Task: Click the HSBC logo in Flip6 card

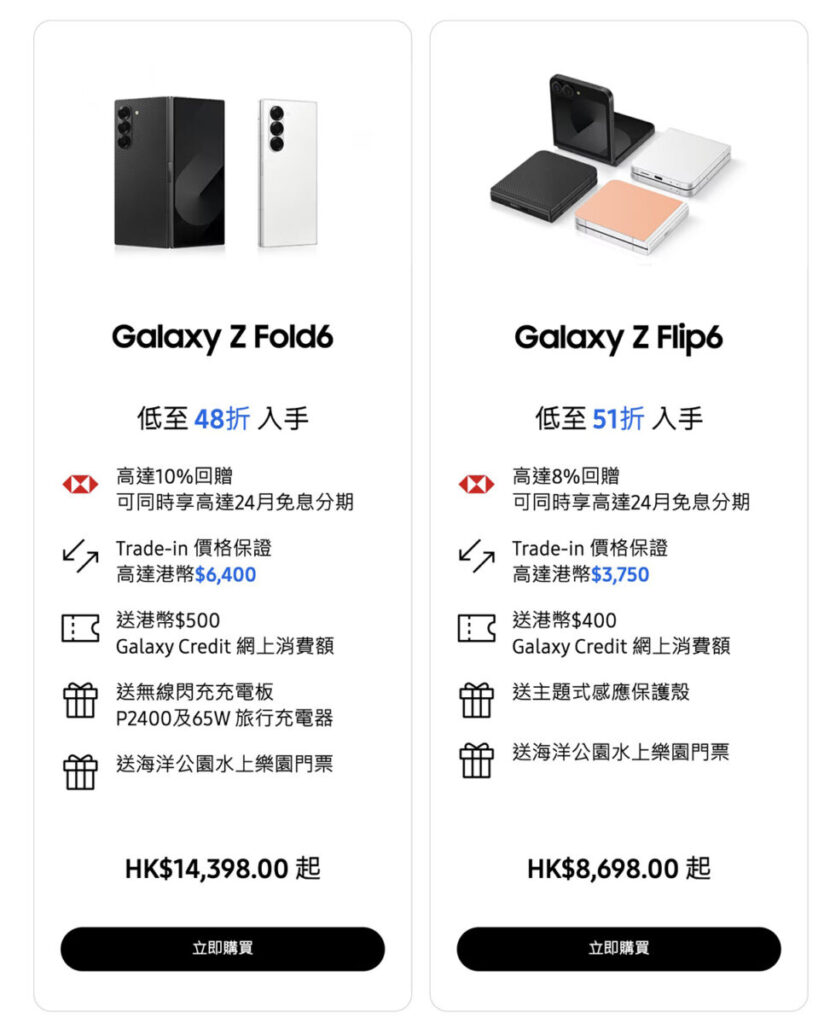Action: (x=476, y=485)
